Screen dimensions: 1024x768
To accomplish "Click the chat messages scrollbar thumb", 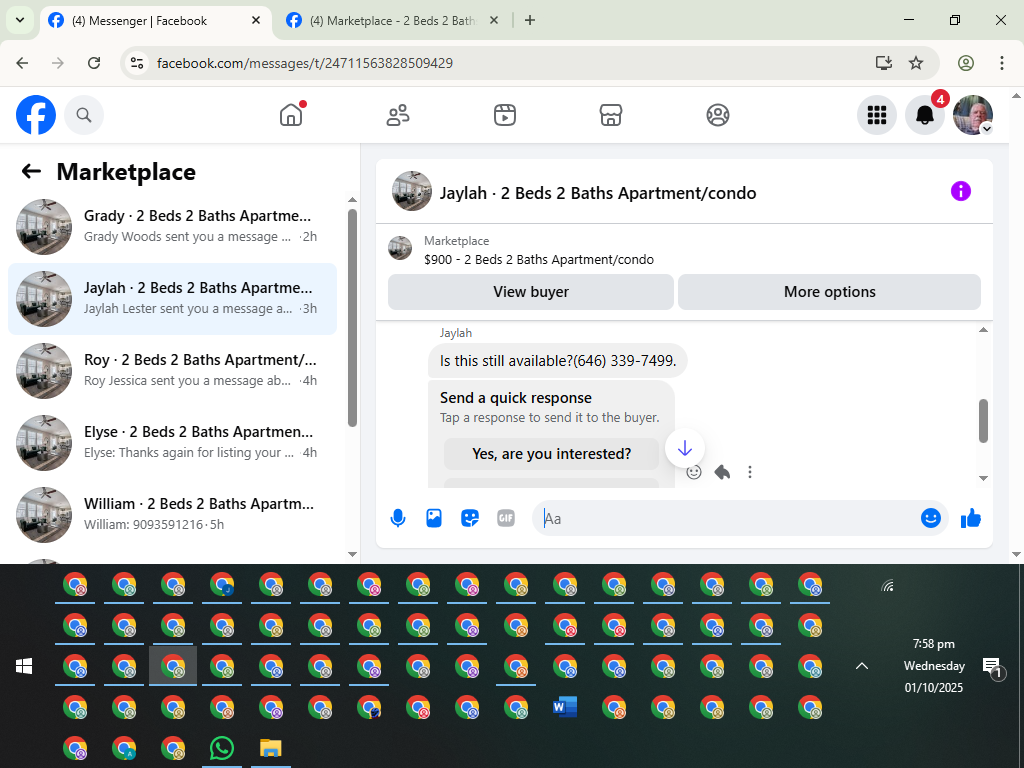I will click(x=984, y=421).
